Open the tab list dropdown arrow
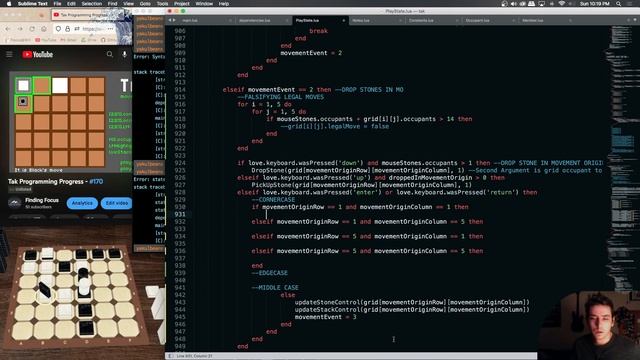This screenshot has height=360, width=640. pos(636,20)
